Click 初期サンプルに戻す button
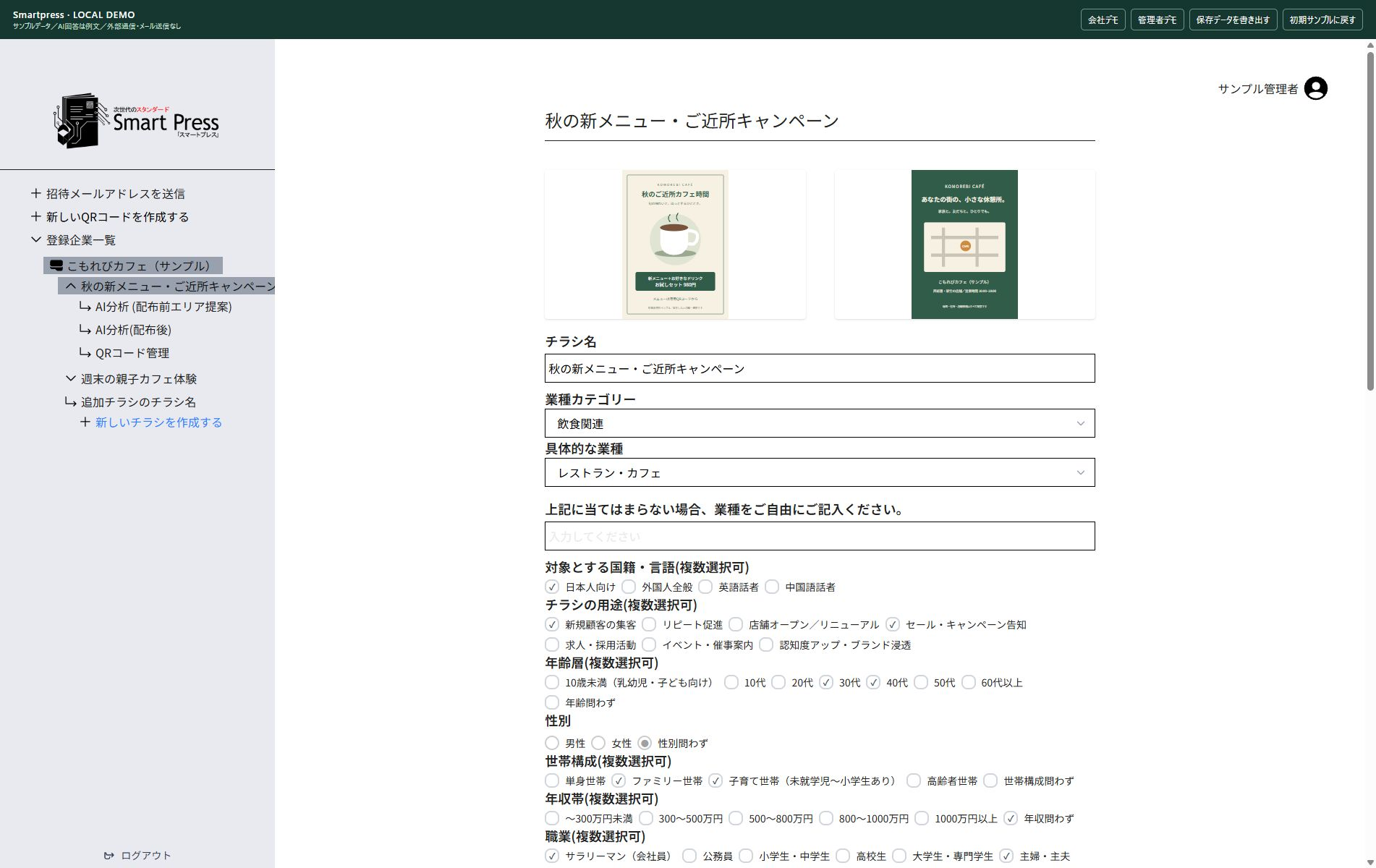The image size is (1376, 868). pyautogui.click(x=1322, y=20)
